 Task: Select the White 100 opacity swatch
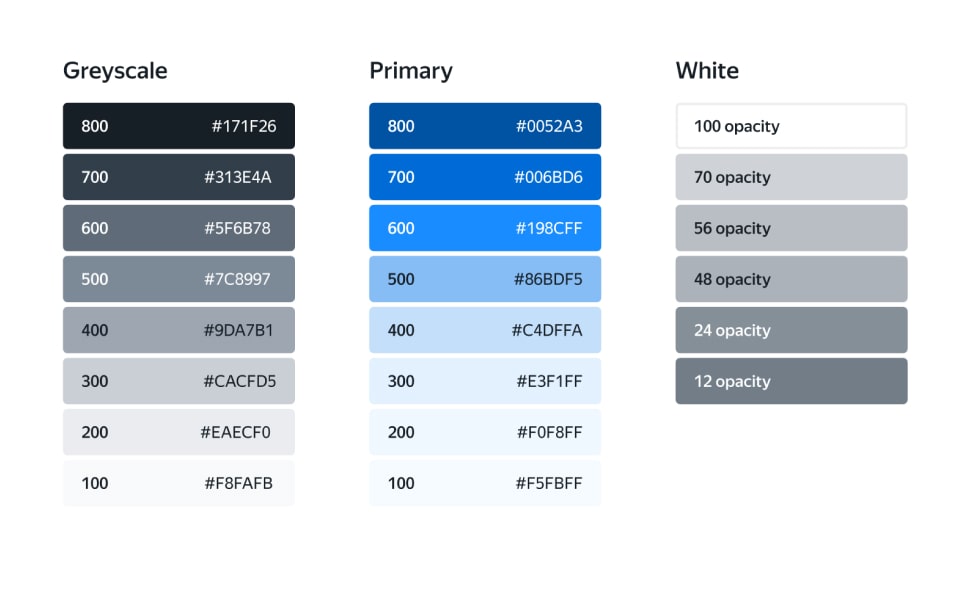(791, 126)
